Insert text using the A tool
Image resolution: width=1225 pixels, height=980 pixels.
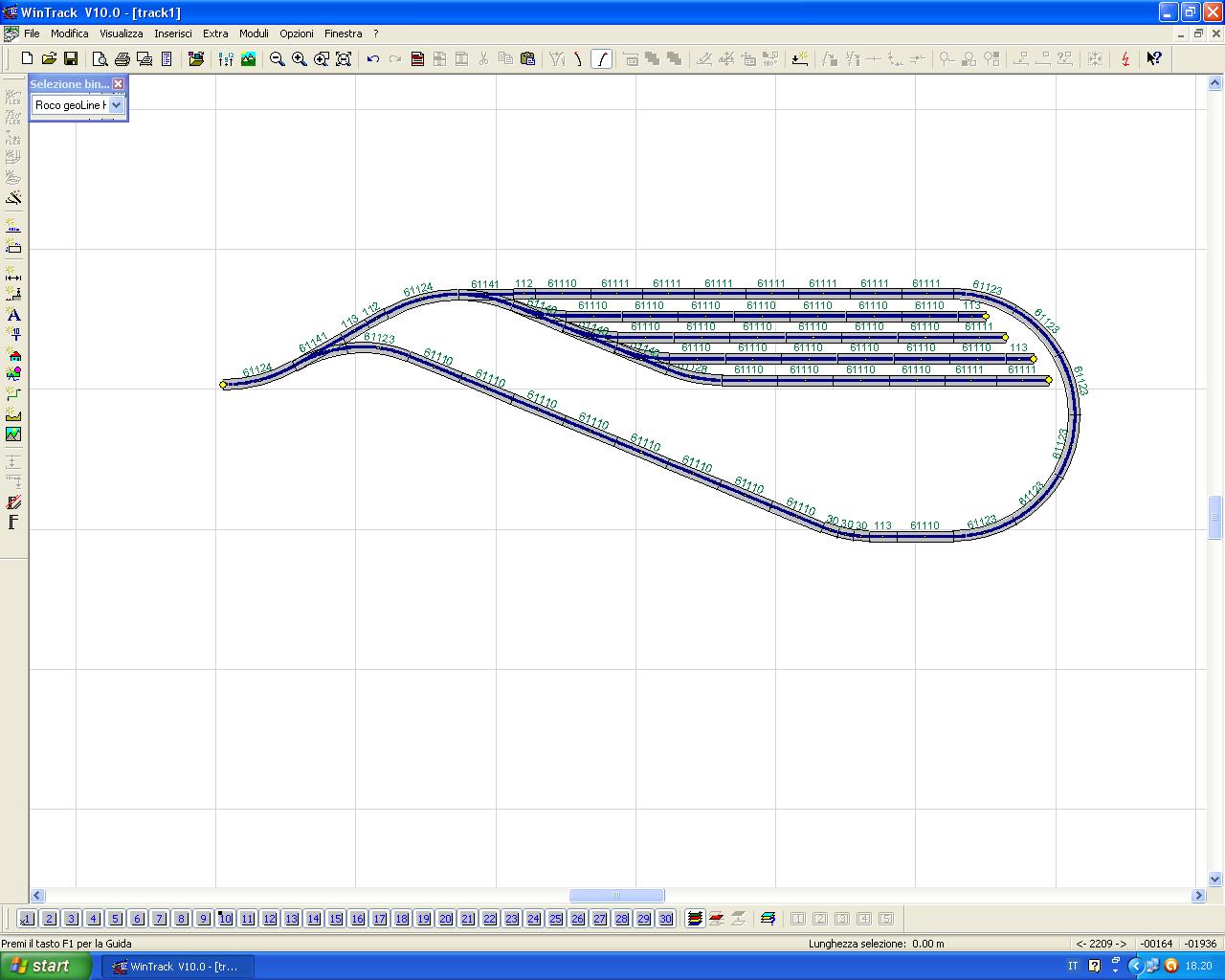[x=13, y=316]
